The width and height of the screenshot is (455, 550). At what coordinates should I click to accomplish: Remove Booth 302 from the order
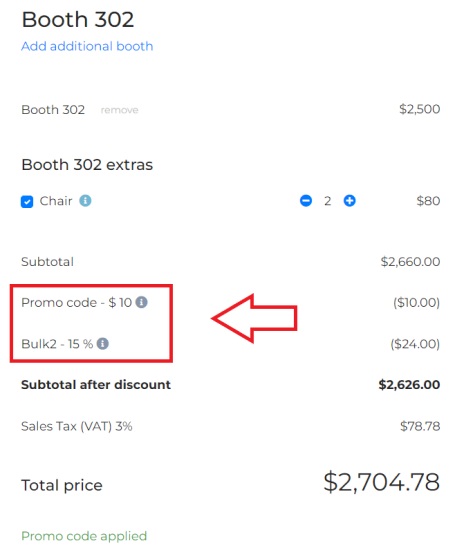pyautogui.click(x=119, y=110)
